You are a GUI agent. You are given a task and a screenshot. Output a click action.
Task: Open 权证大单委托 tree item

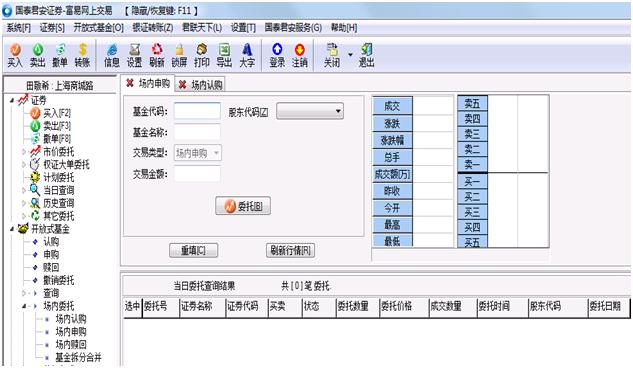66,165
